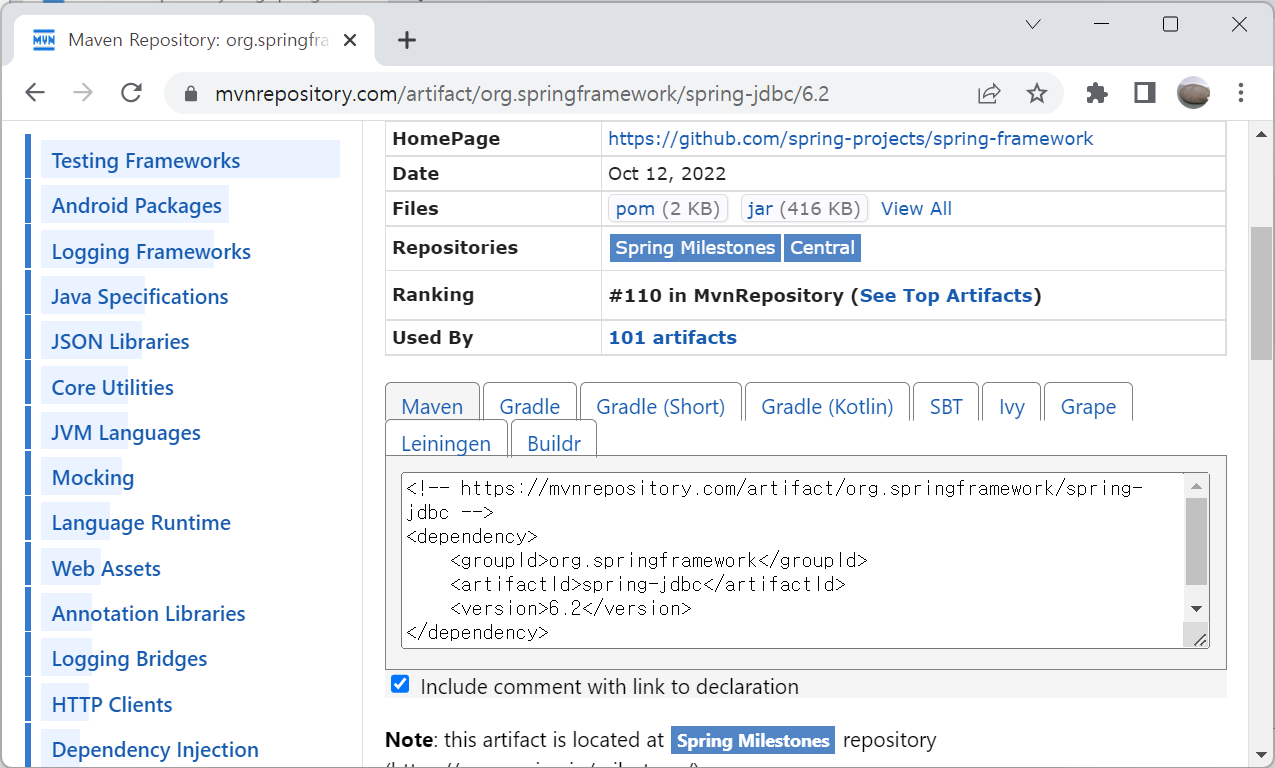Download the jar (416 KB) file
The height and width of the screenshot is (768, 1275).
[804, 209]
